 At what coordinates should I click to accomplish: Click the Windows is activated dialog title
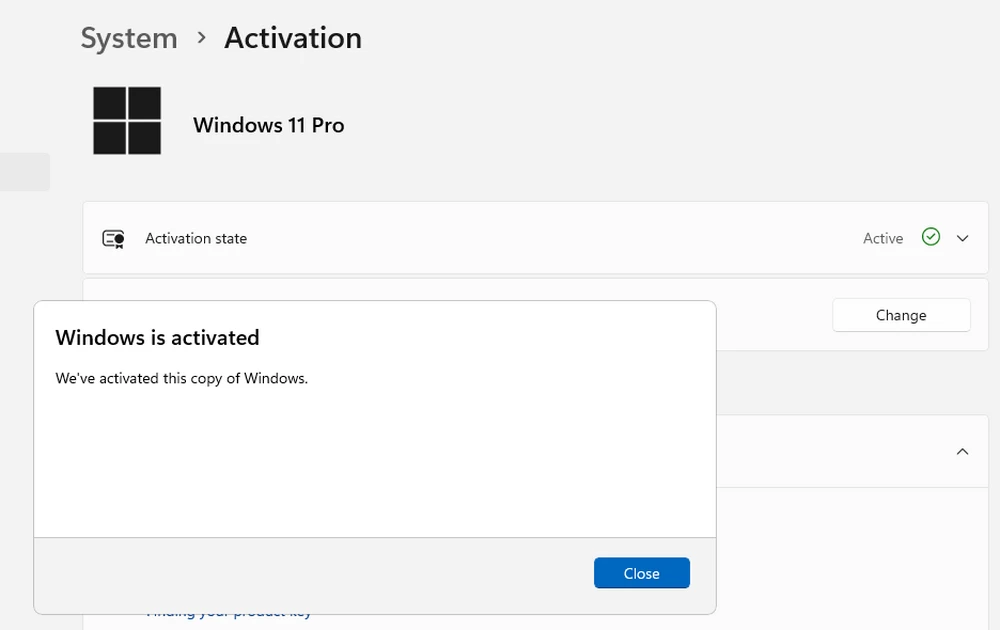pos(157,338)
